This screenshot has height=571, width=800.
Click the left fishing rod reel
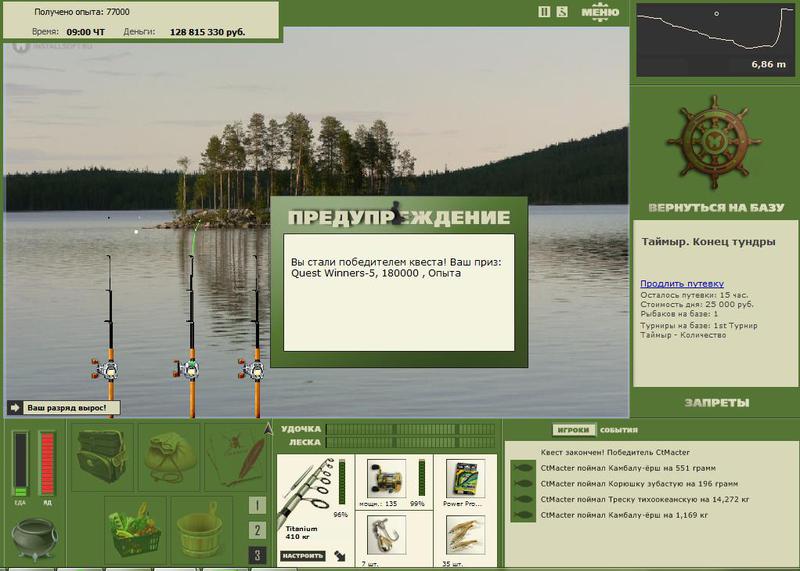106,369
